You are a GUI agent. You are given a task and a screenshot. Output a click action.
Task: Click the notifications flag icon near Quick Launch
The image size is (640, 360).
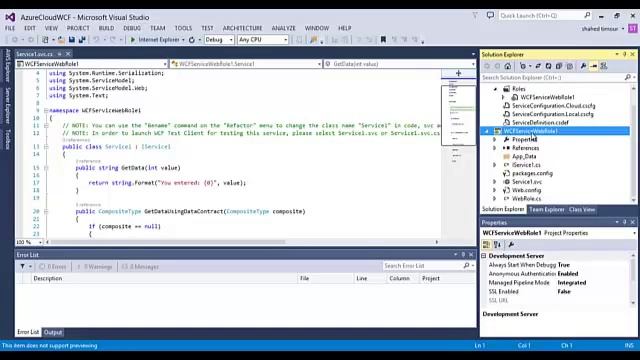tap(475, 16)
